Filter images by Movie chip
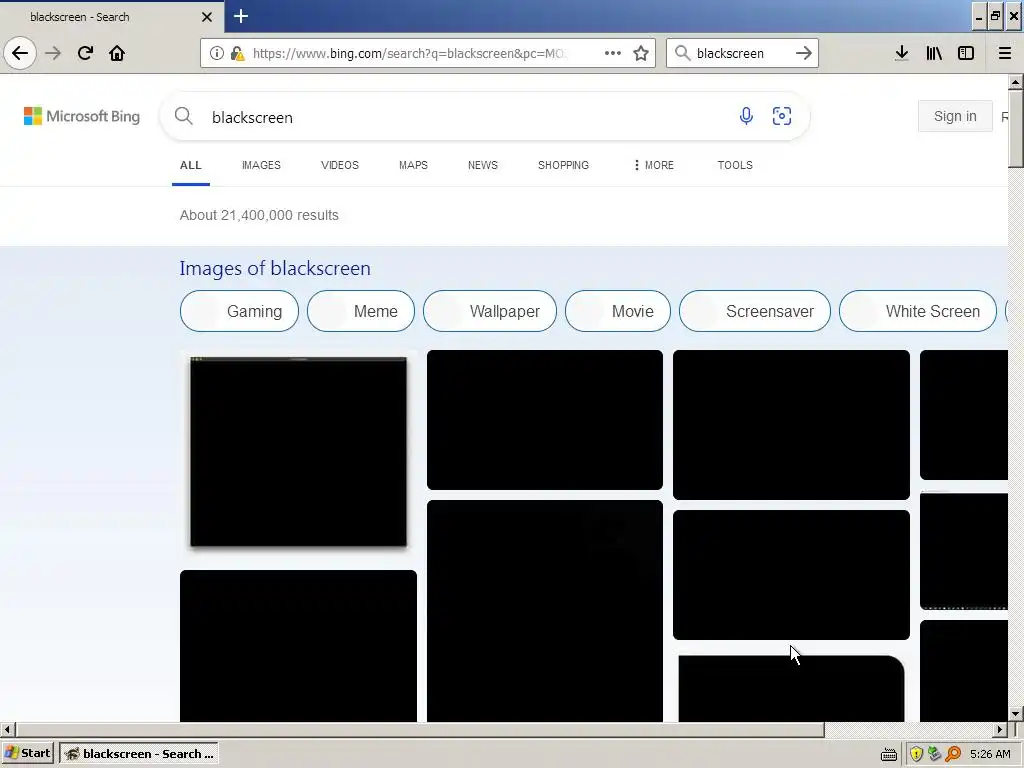The height and width of the screenshot is (768, 1024). click(x=618, y=311)
